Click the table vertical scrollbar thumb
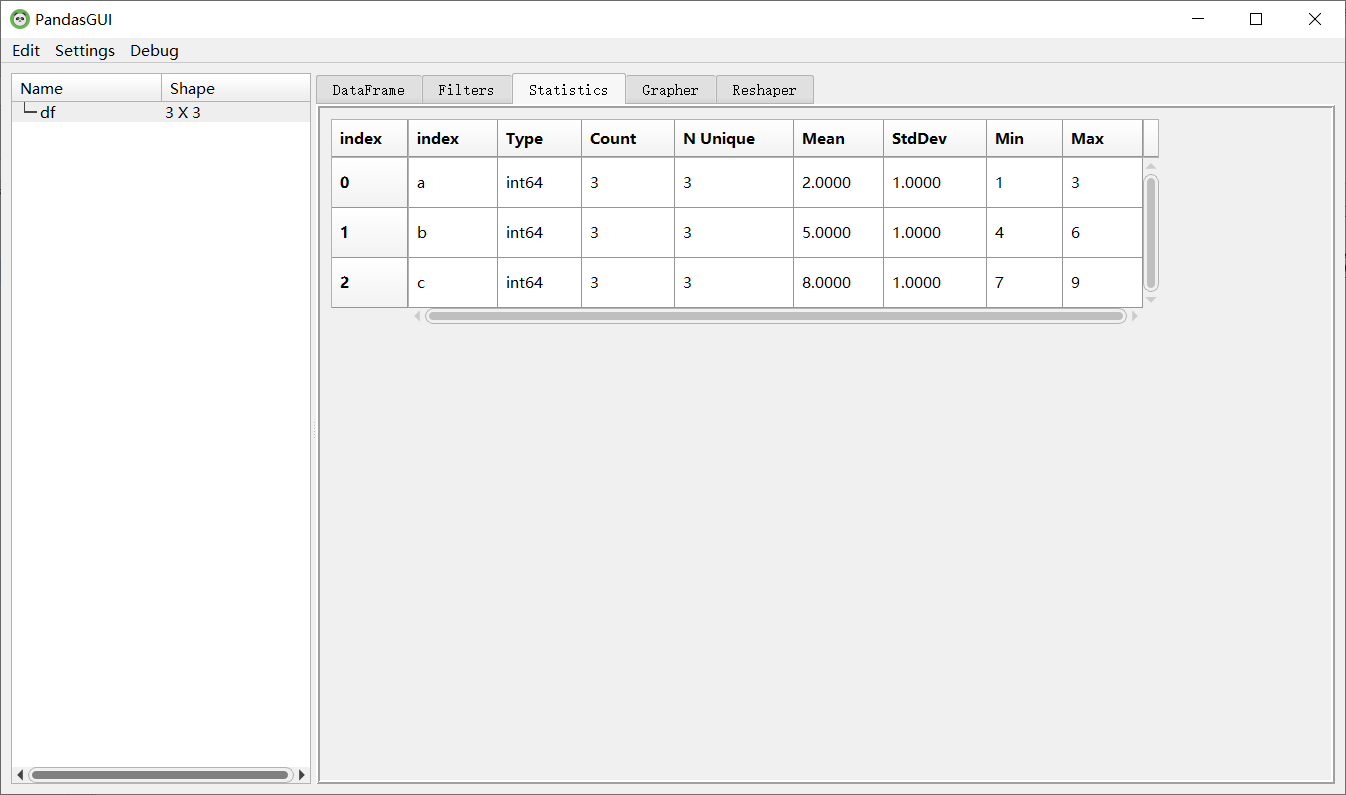Screen dimensions: 1346x795 pos(1151,233)
